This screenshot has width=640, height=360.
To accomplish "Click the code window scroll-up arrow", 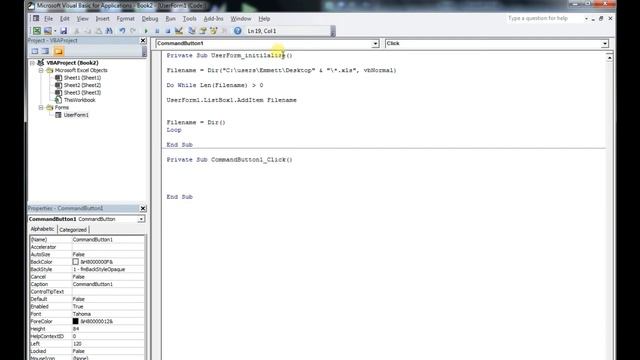I will click(x=609, y=58).
